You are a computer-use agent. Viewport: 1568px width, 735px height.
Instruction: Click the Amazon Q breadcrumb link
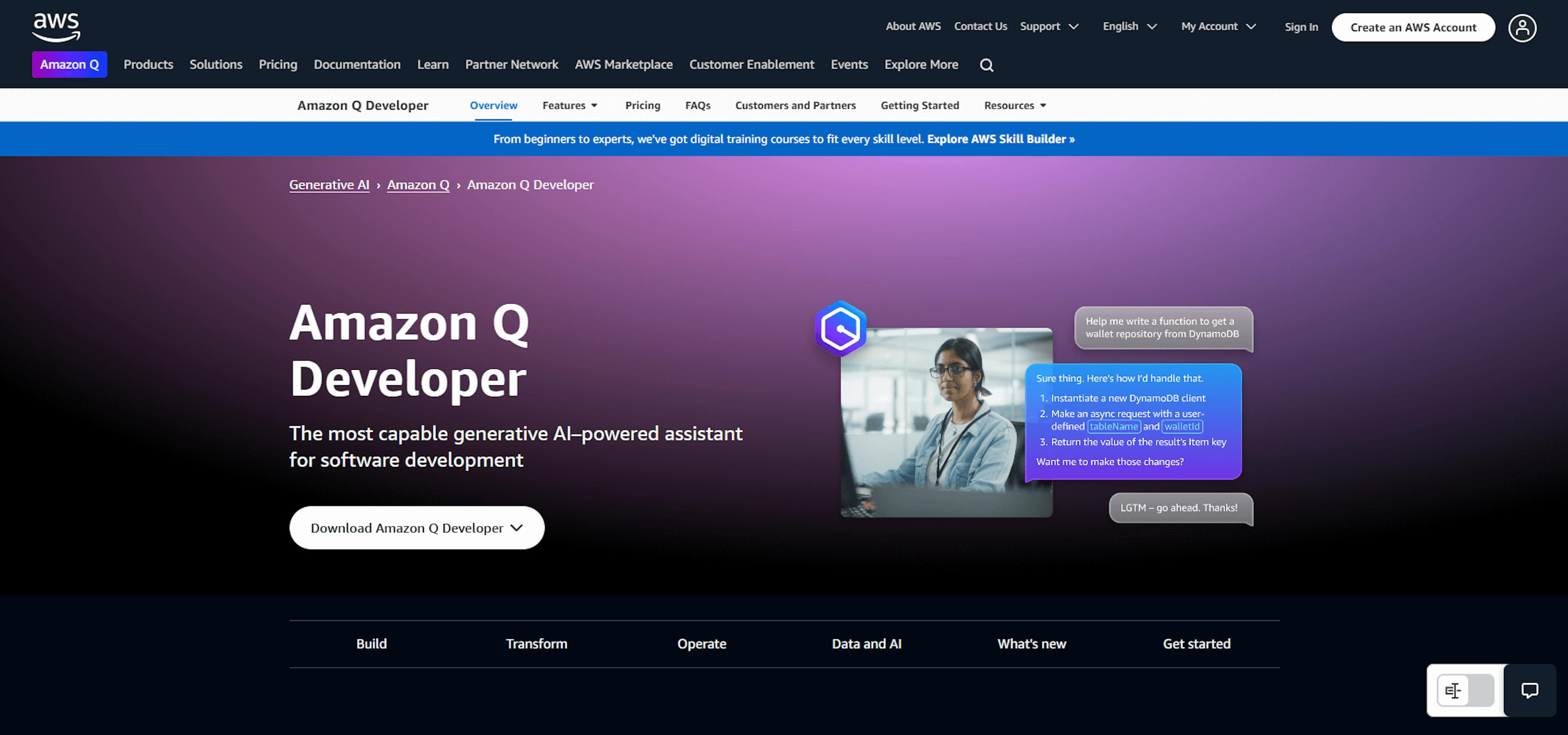[418, 185]
